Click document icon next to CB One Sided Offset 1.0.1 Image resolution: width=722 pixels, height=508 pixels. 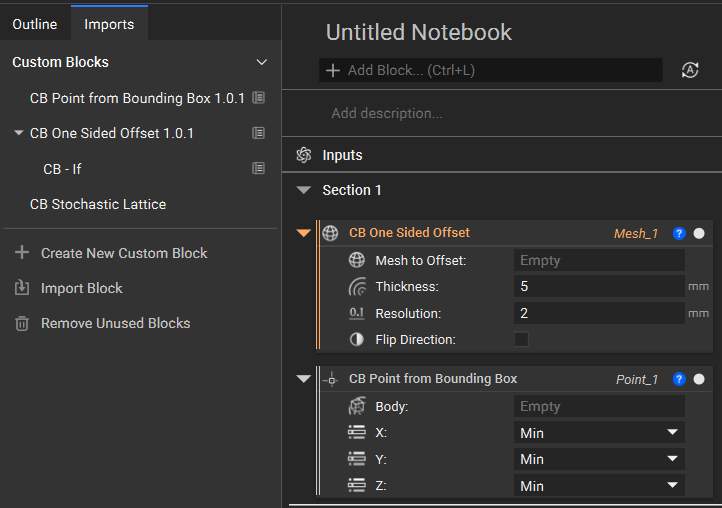coord(258,133)
